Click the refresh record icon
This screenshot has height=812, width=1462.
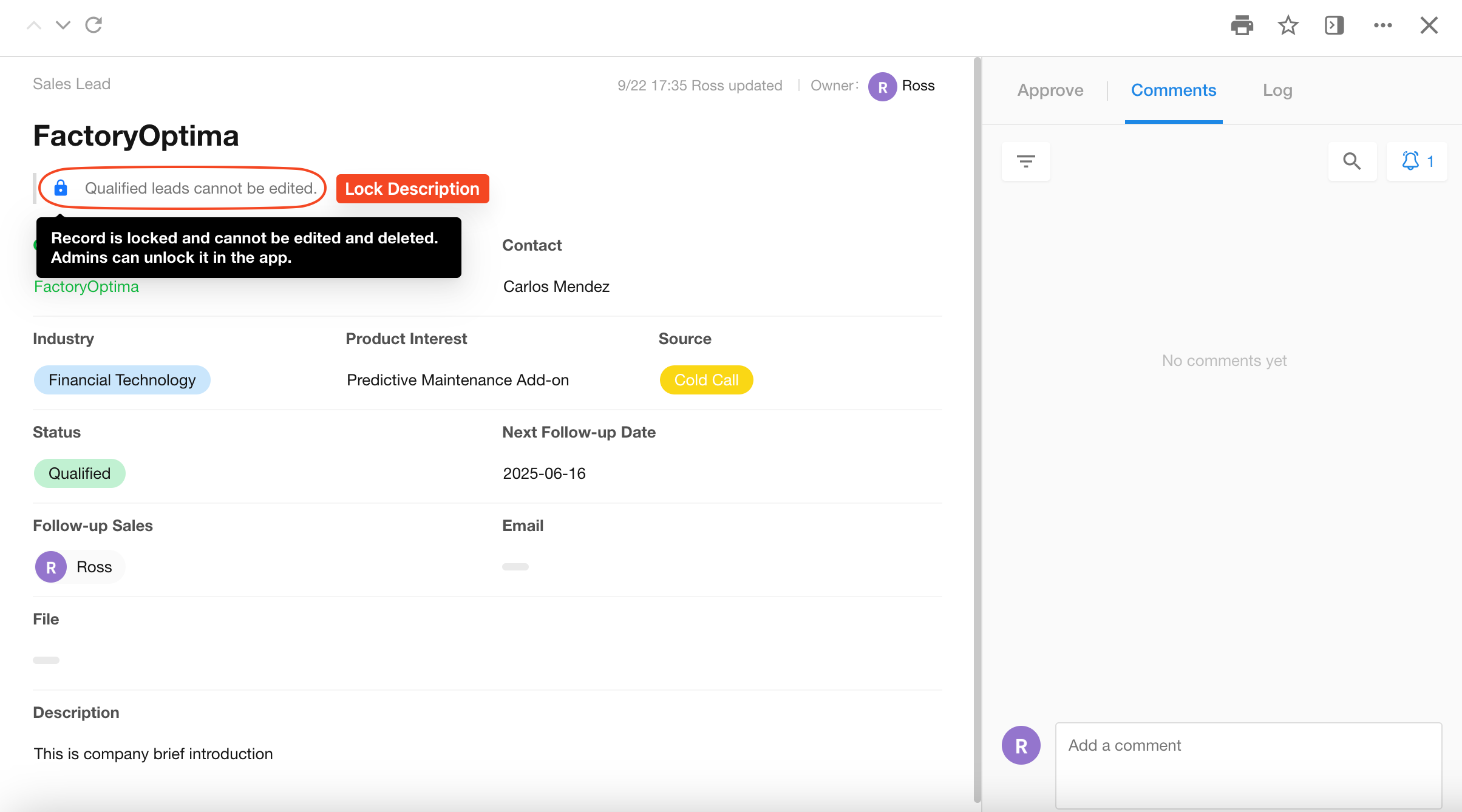(93, 25)
